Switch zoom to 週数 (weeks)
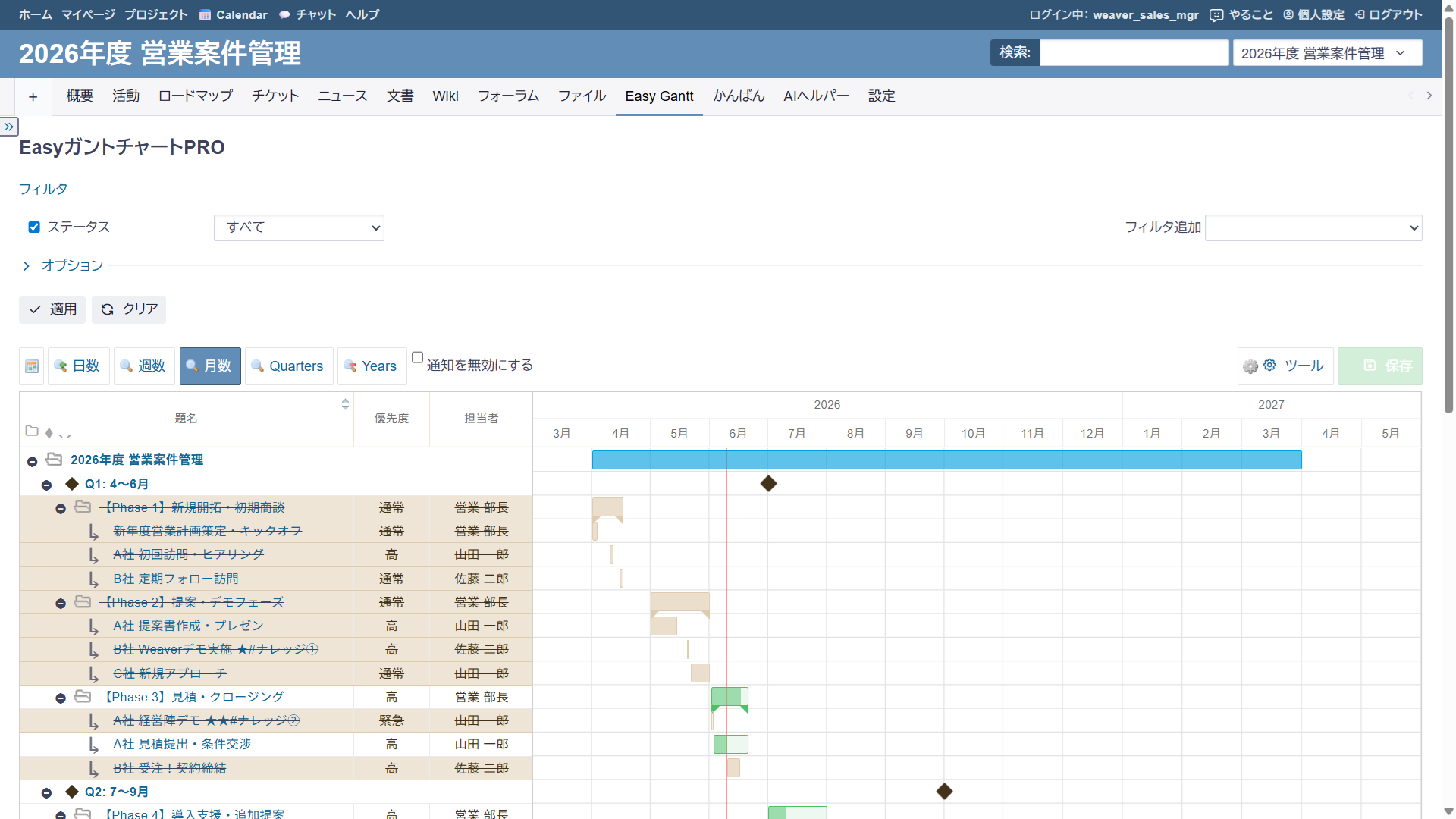The height and width of the screenshot is (819, 1456). (143, 366)
